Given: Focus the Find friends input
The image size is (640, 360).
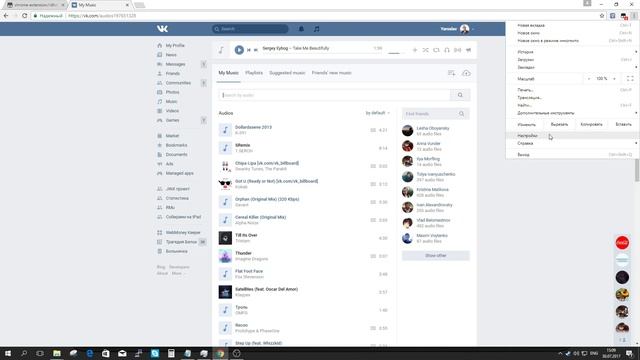Looking at the screenshot, I should coord(431,114).
